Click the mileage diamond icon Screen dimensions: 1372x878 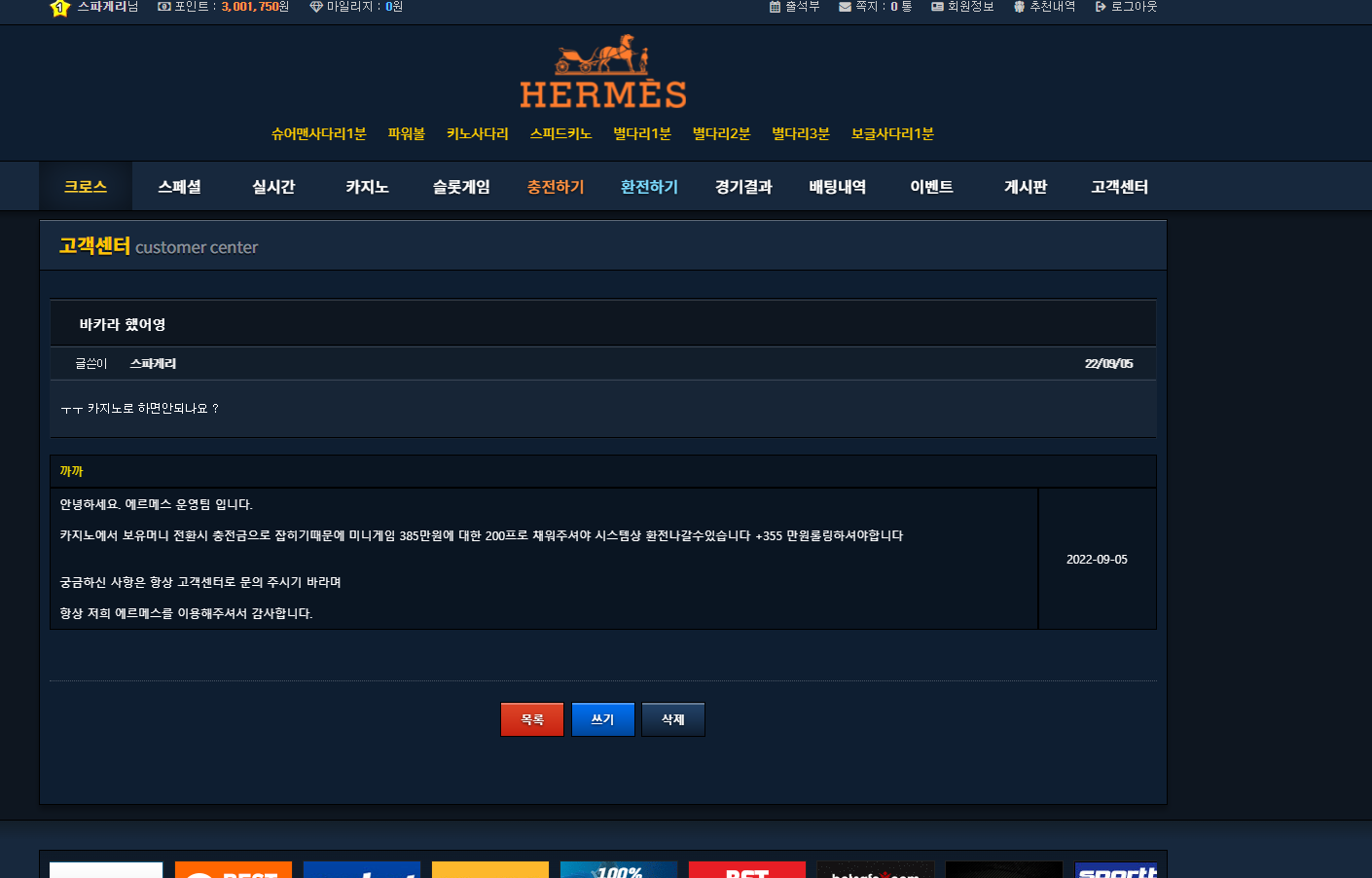[316, 7]
